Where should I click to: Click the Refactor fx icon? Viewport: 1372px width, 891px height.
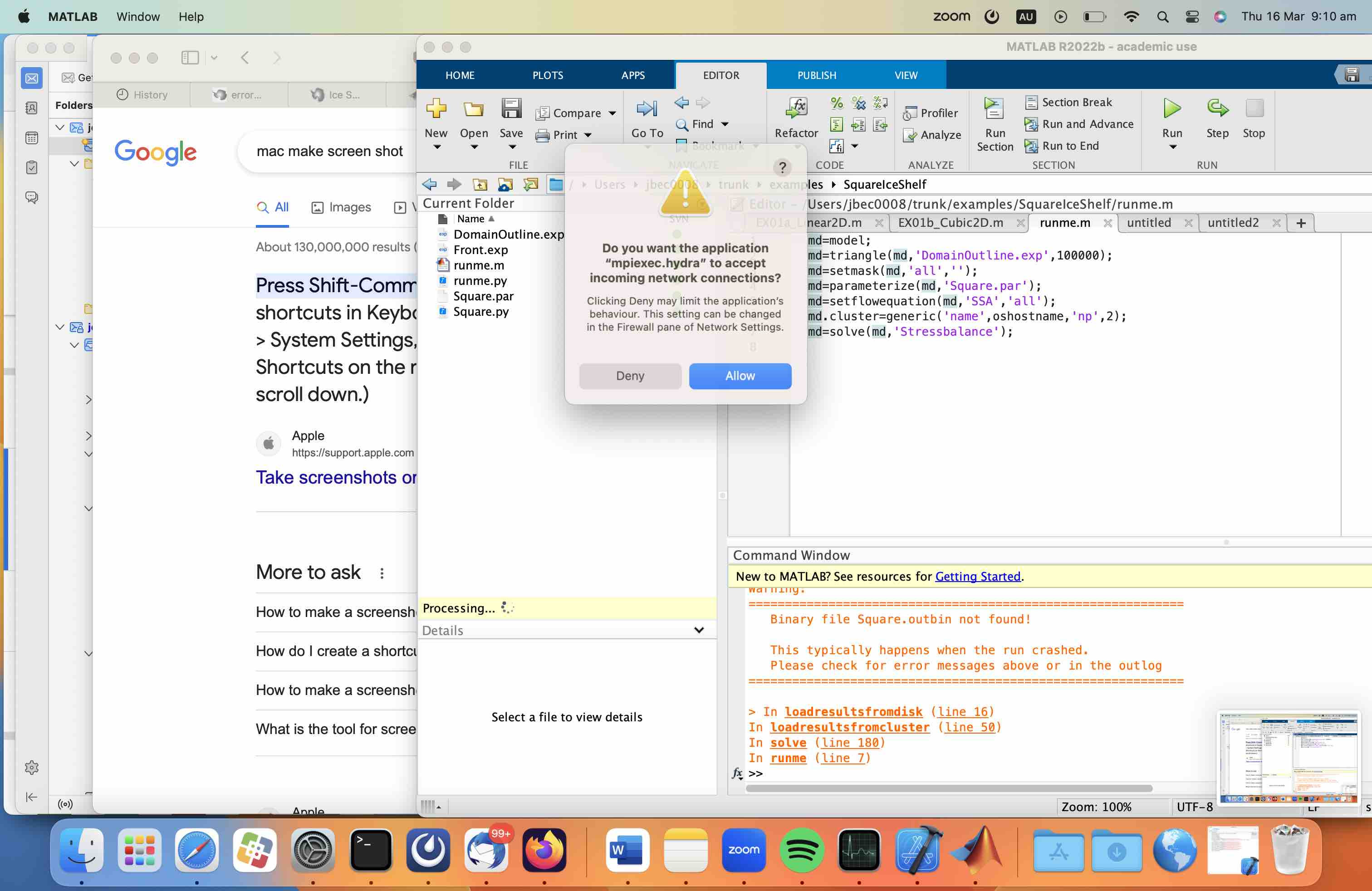click(796, 107)
